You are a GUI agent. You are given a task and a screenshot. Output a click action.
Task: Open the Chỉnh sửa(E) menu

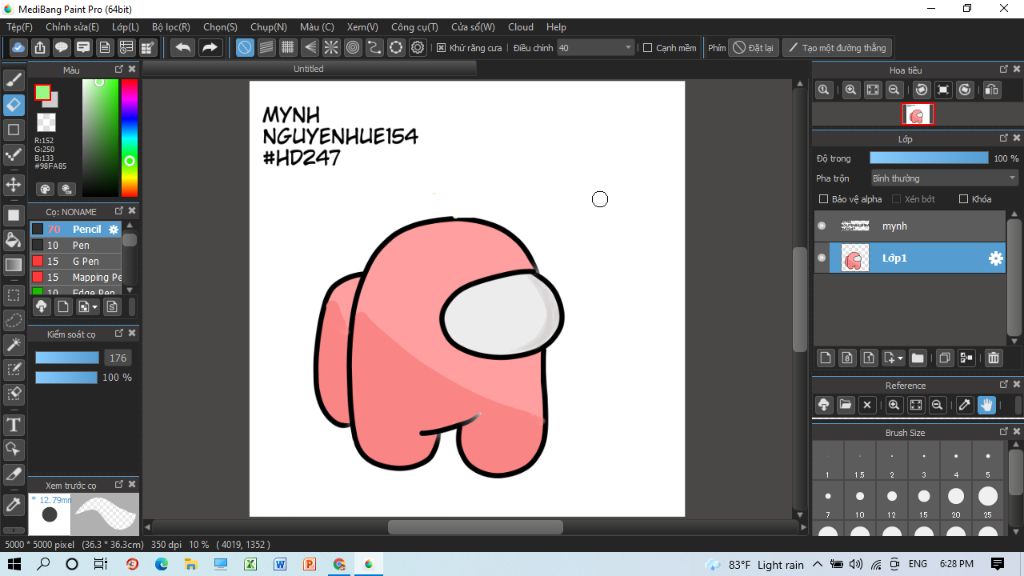(72, 27)
